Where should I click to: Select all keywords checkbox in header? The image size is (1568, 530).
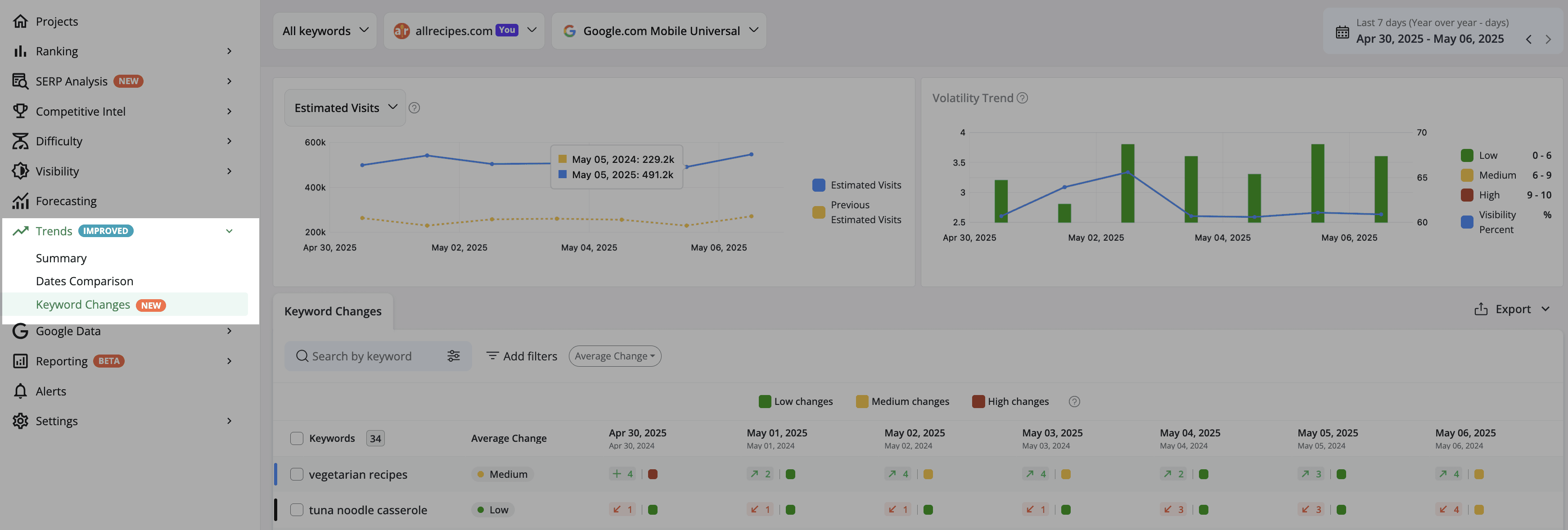click(297, 438)
